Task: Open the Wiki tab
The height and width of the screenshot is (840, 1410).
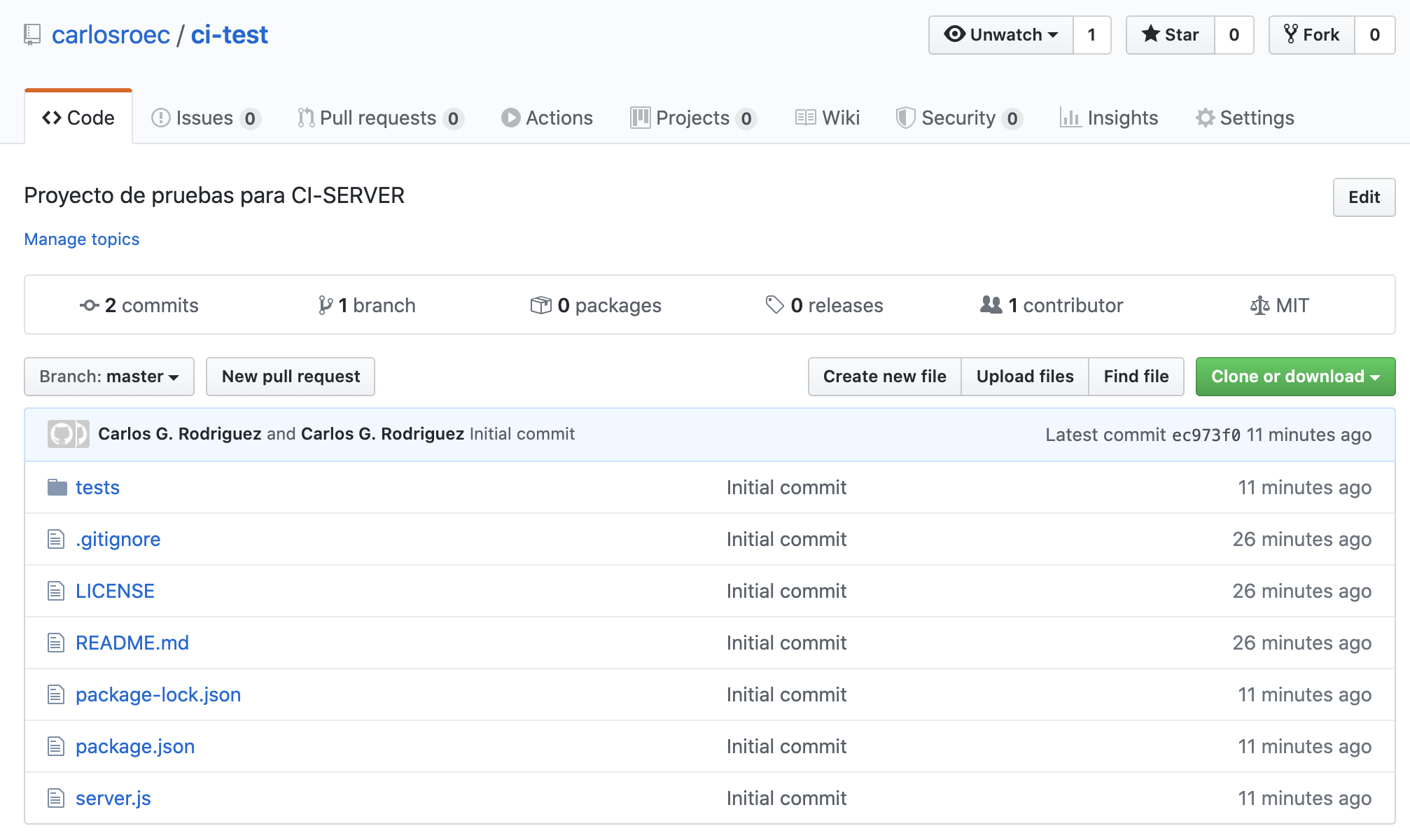Action: pyautogui.click(x=828, y=118)
